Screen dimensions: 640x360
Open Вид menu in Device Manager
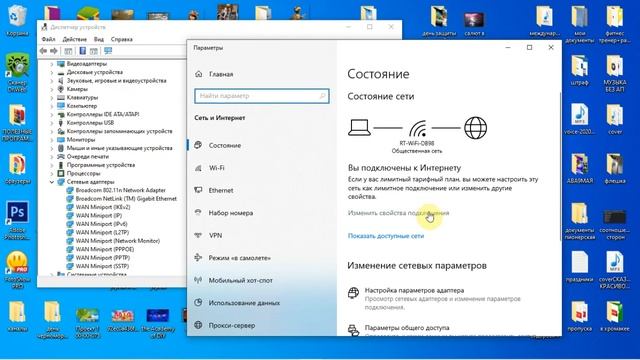pos(99,39)
